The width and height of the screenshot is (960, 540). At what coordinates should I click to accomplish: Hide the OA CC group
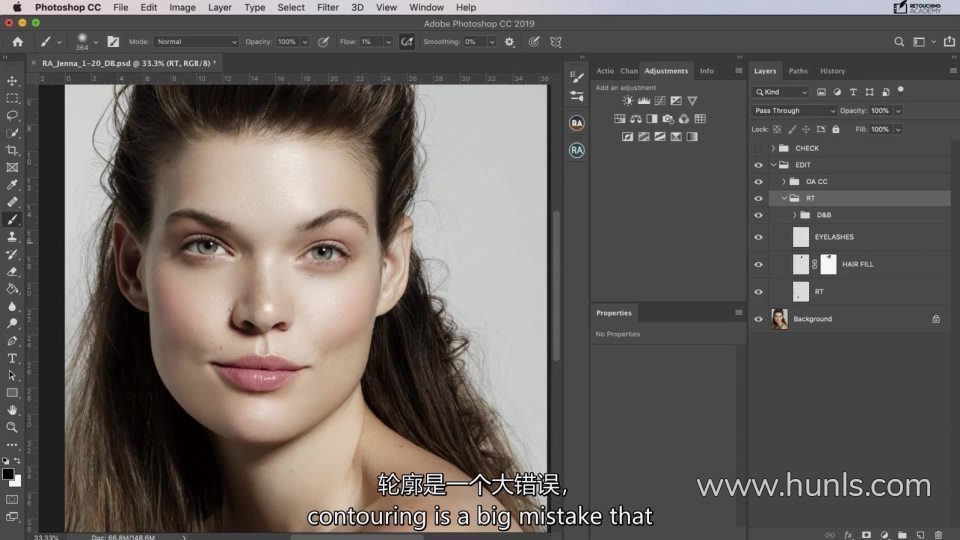tap(759, 182)
